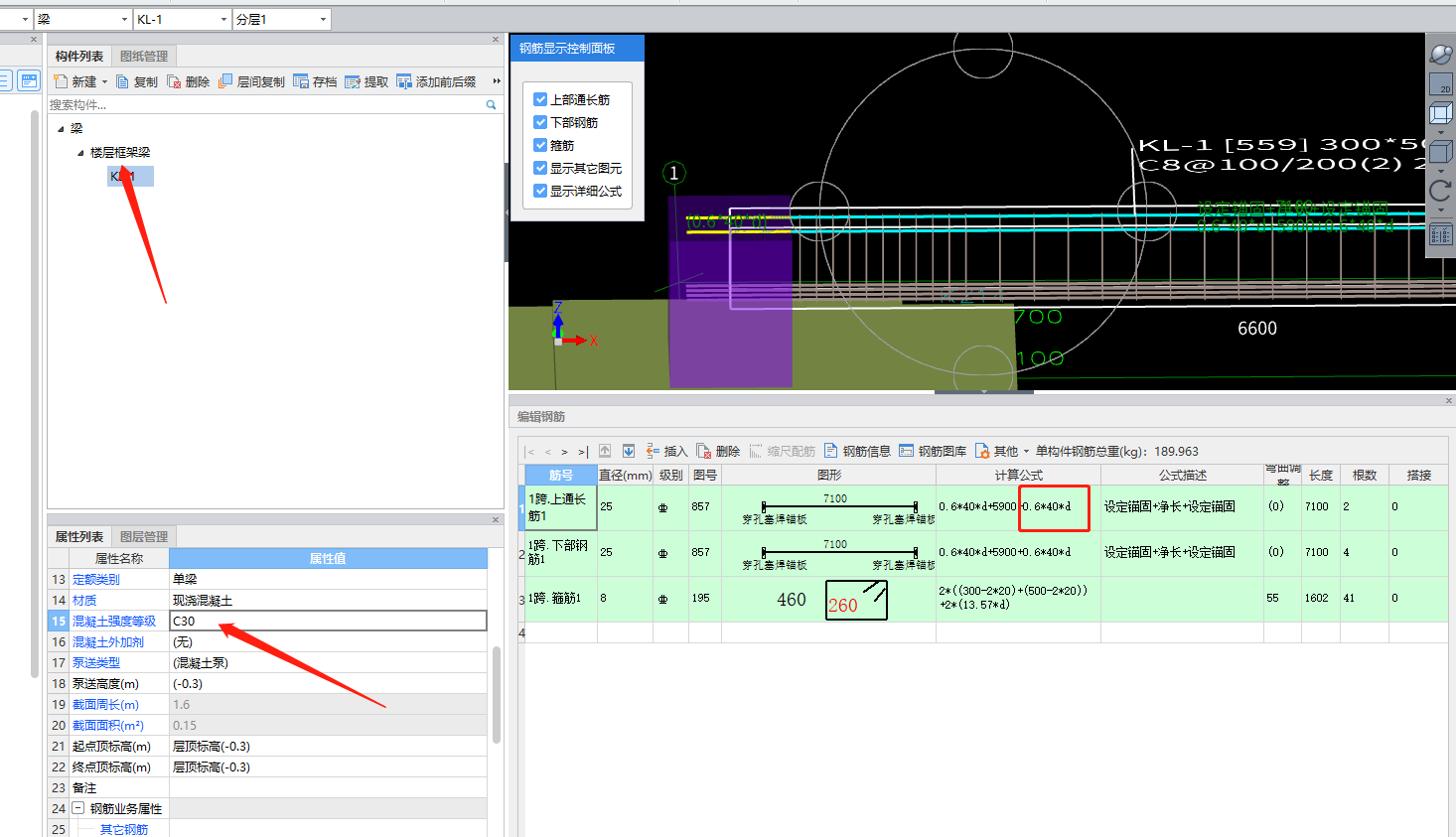Go to last rebar record
Screen dimensions: 1456x837
583,452
